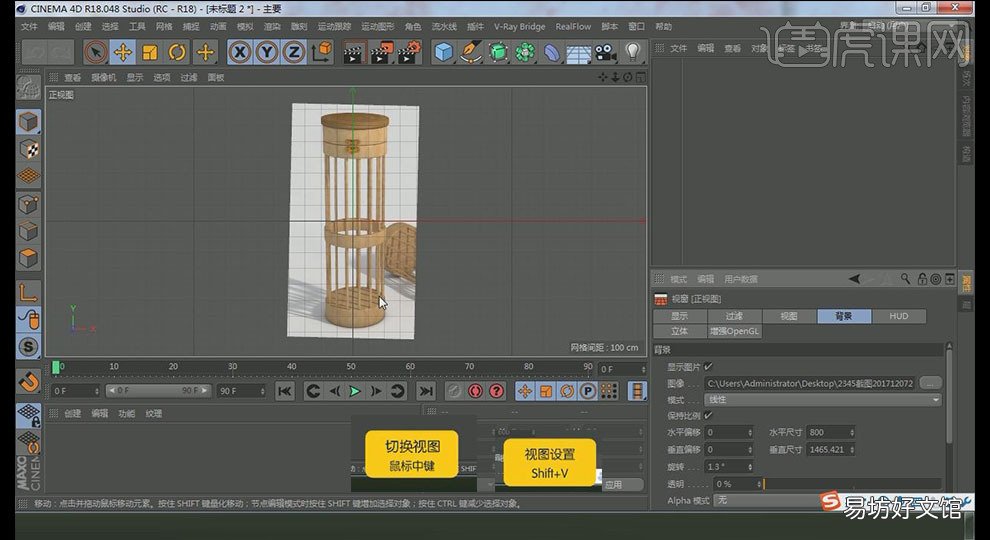Switch to the 过滤 attribute tab

coord(734,316)
